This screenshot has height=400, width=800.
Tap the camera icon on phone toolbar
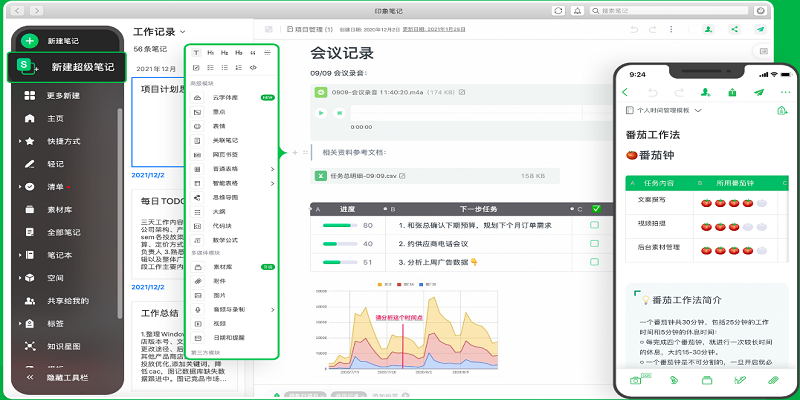tap(635, 380)
